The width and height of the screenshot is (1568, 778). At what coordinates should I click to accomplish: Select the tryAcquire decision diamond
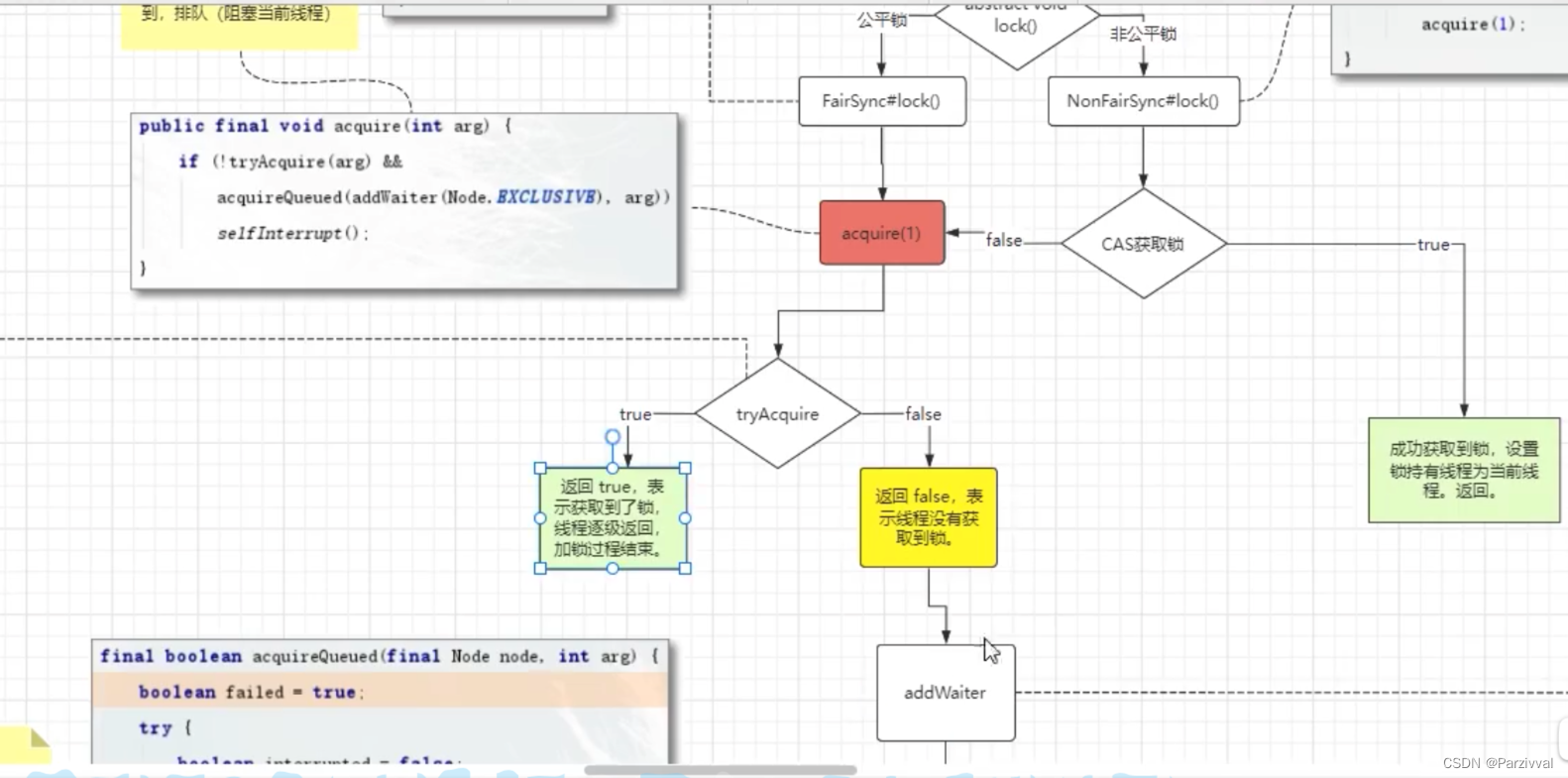click(778, 413)
